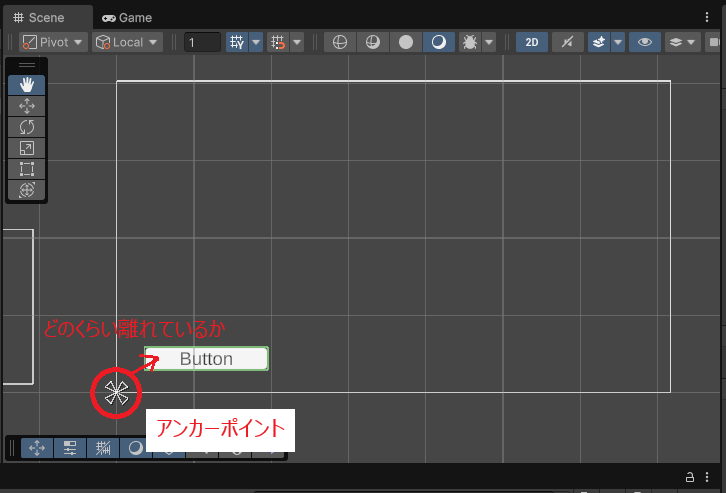Image resolution: width=726 pixels, height=493 pixels.
Task: Expand the scene effects dropdown arrow
Action: (x=618, y=42)
